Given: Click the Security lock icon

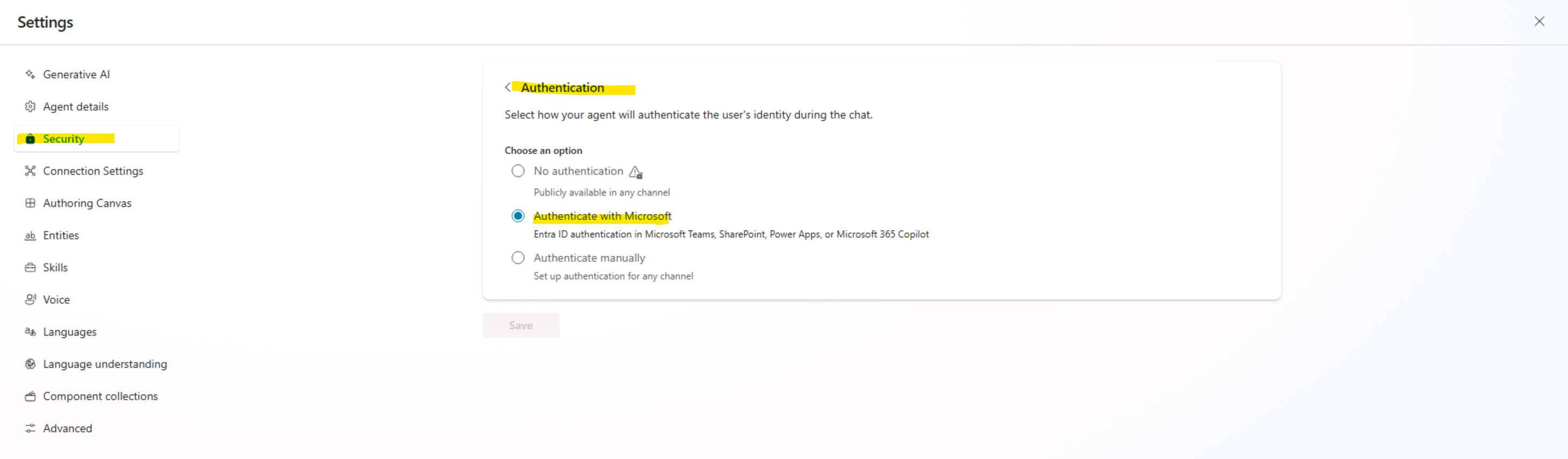Looking at the screenshot, I should (30, 139).
